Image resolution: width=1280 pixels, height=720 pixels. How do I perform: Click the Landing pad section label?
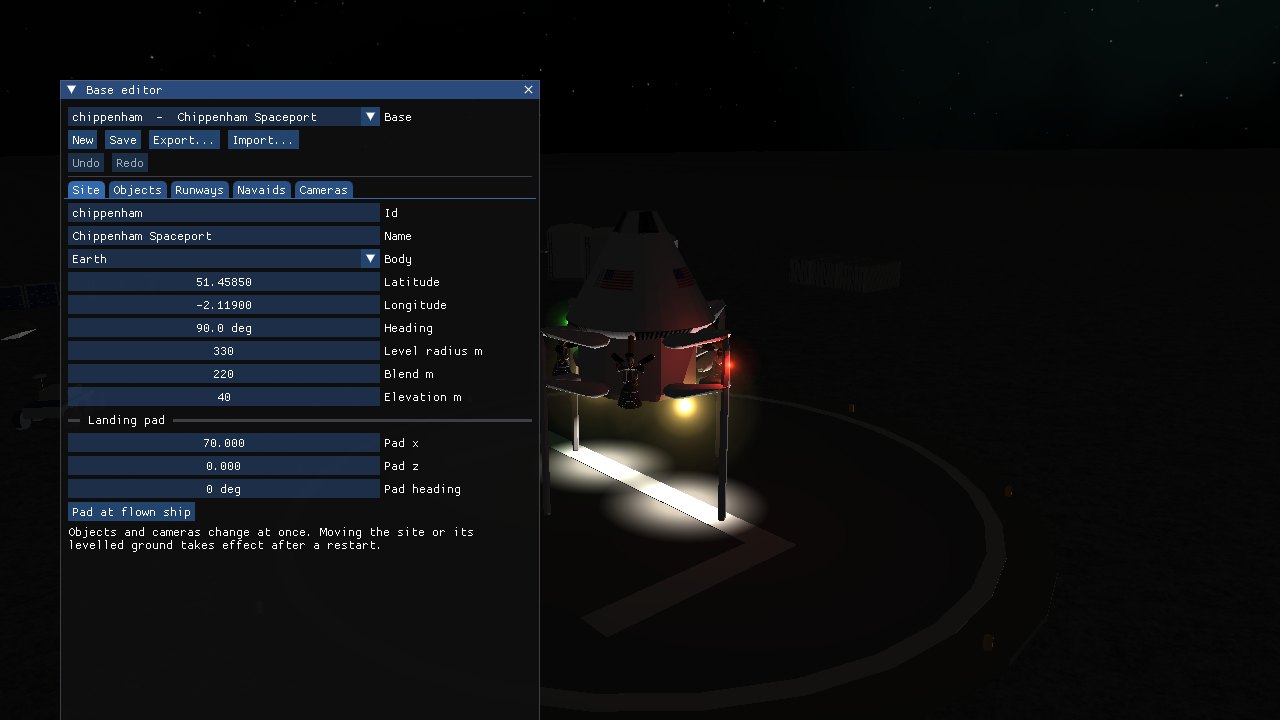click(x=126, y=420)
